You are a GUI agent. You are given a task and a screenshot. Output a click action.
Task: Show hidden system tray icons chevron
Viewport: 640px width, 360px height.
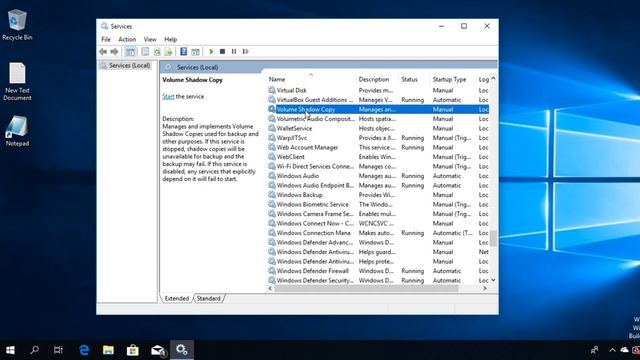[612, 350]
